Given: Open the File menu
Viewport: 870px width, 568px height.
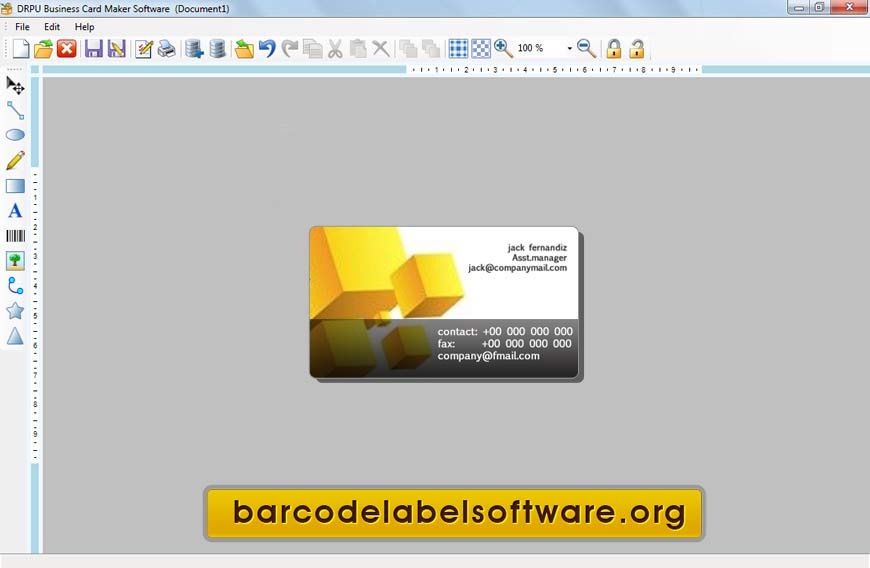Looking at the screenshot, I should coord(22,27).
